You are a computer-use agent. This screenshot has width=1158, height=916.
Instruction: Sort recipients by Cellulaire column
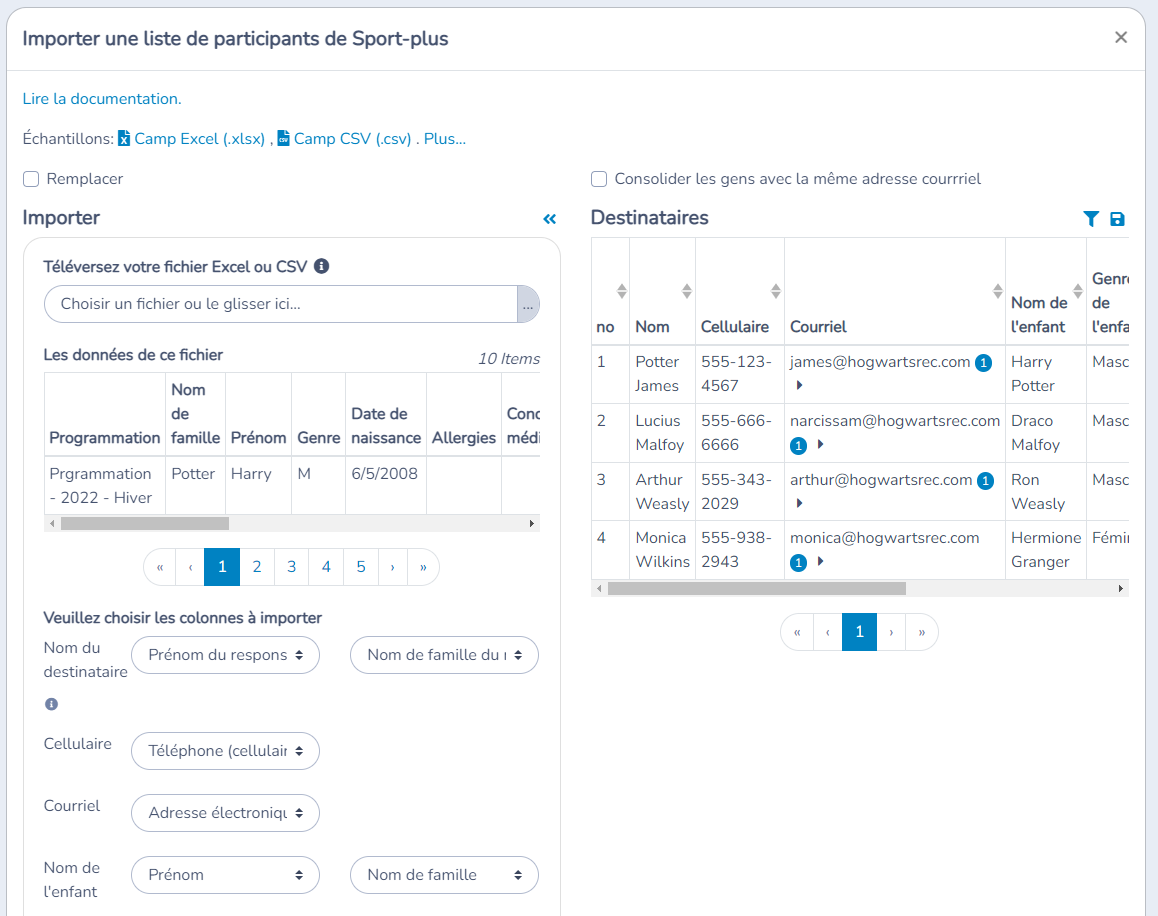pos(775,291)
